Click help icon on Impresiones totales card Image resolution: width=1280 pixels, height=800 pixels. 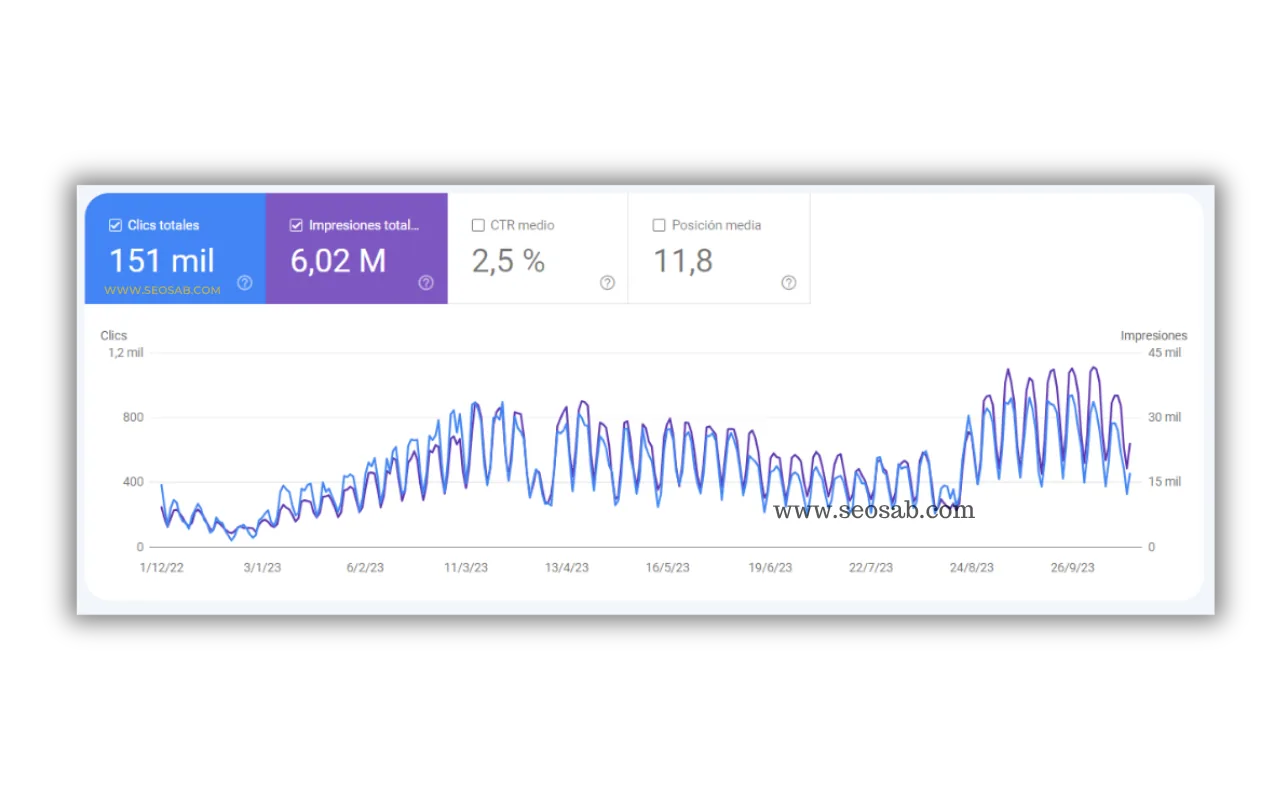[426, 283]
